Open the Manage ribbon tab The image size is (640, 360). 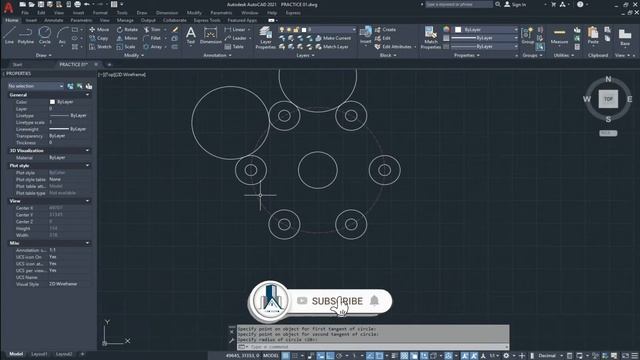(x=125, y=20)
